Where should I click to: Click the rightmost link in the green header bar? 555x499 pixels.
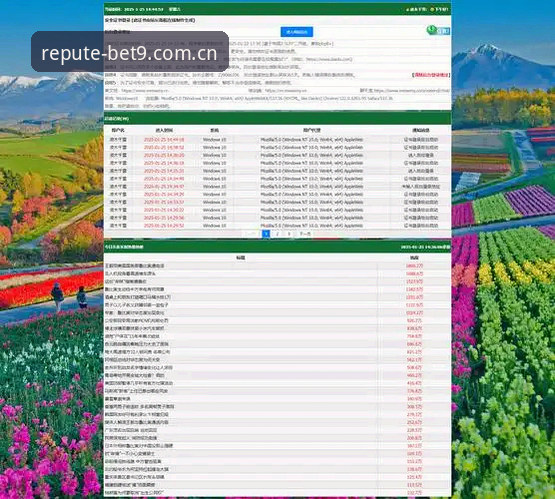pyautogui.click(x=441, y=9)
